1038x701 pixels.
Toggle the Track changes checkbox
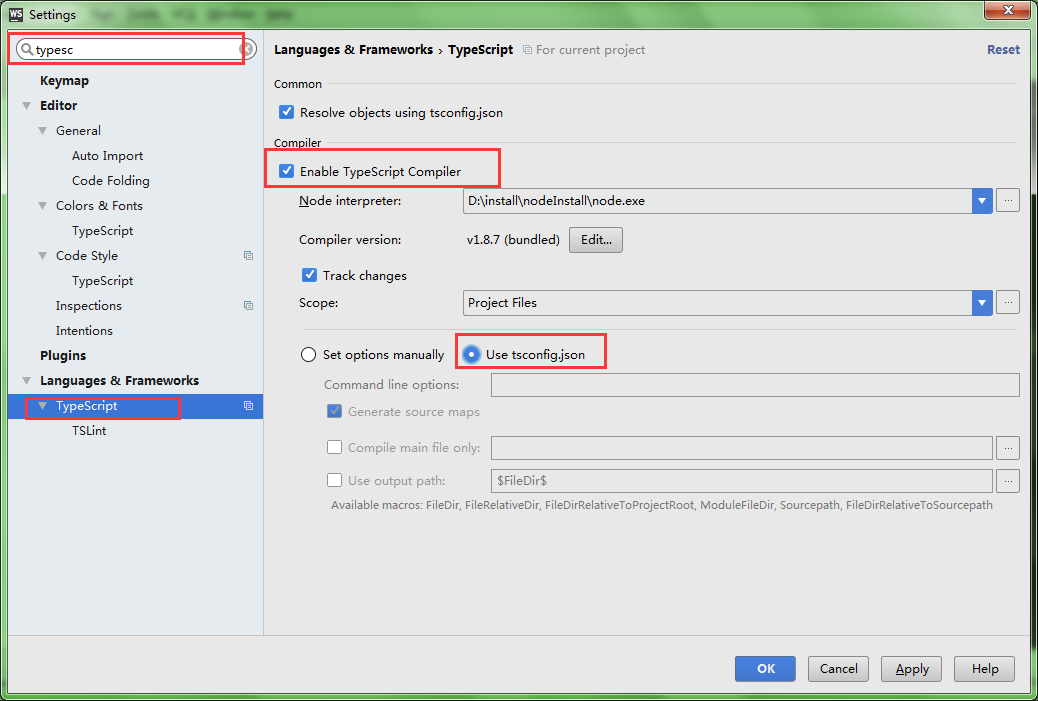tap(309, 275)
